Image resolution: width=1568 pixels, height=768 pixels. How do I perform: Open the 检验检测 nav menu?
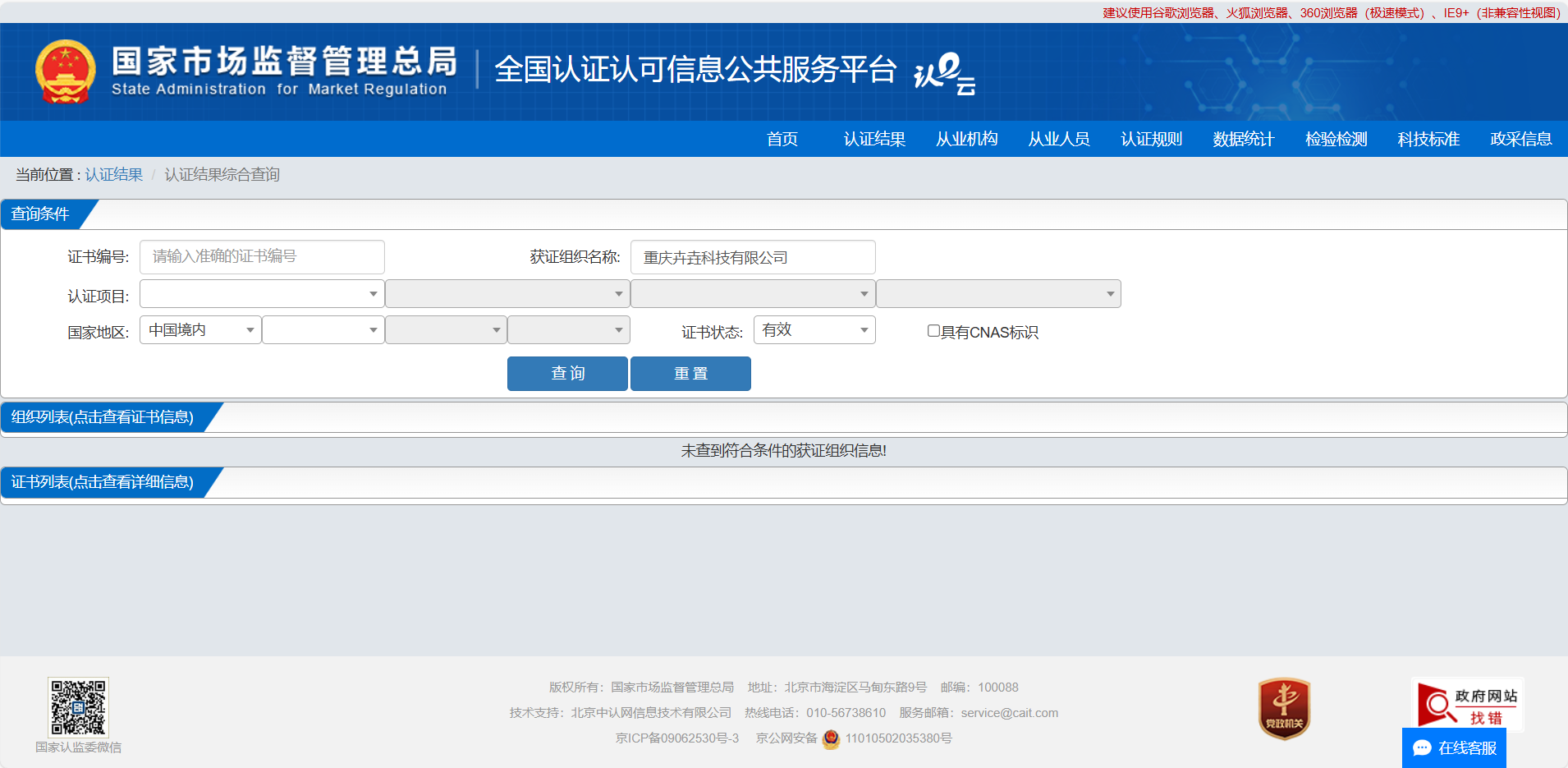(x=1336, y=139)
